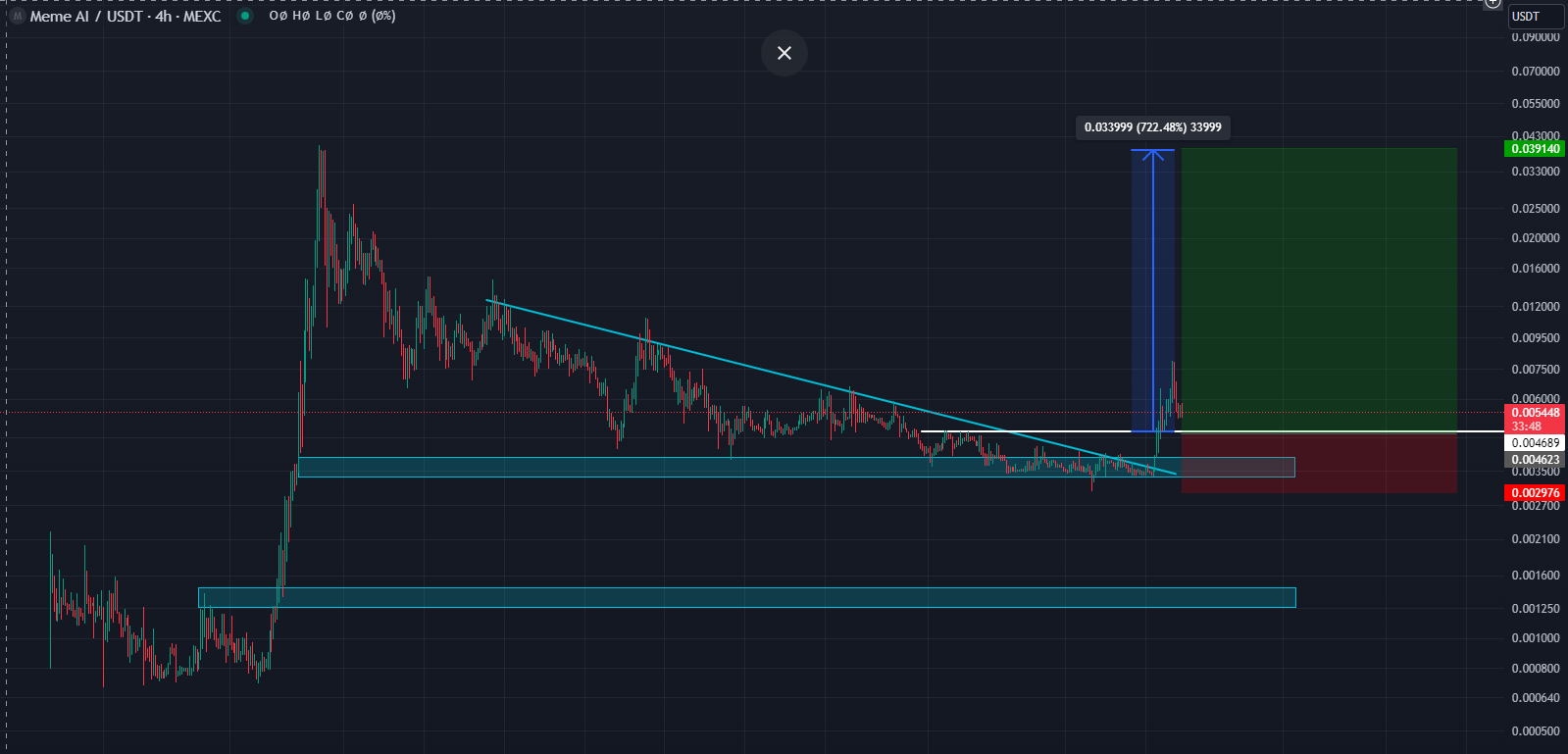The image size is (1568, 754).
Task: Click the 0.033999 (722.48%) measurement label
Action: point(1153,127)
